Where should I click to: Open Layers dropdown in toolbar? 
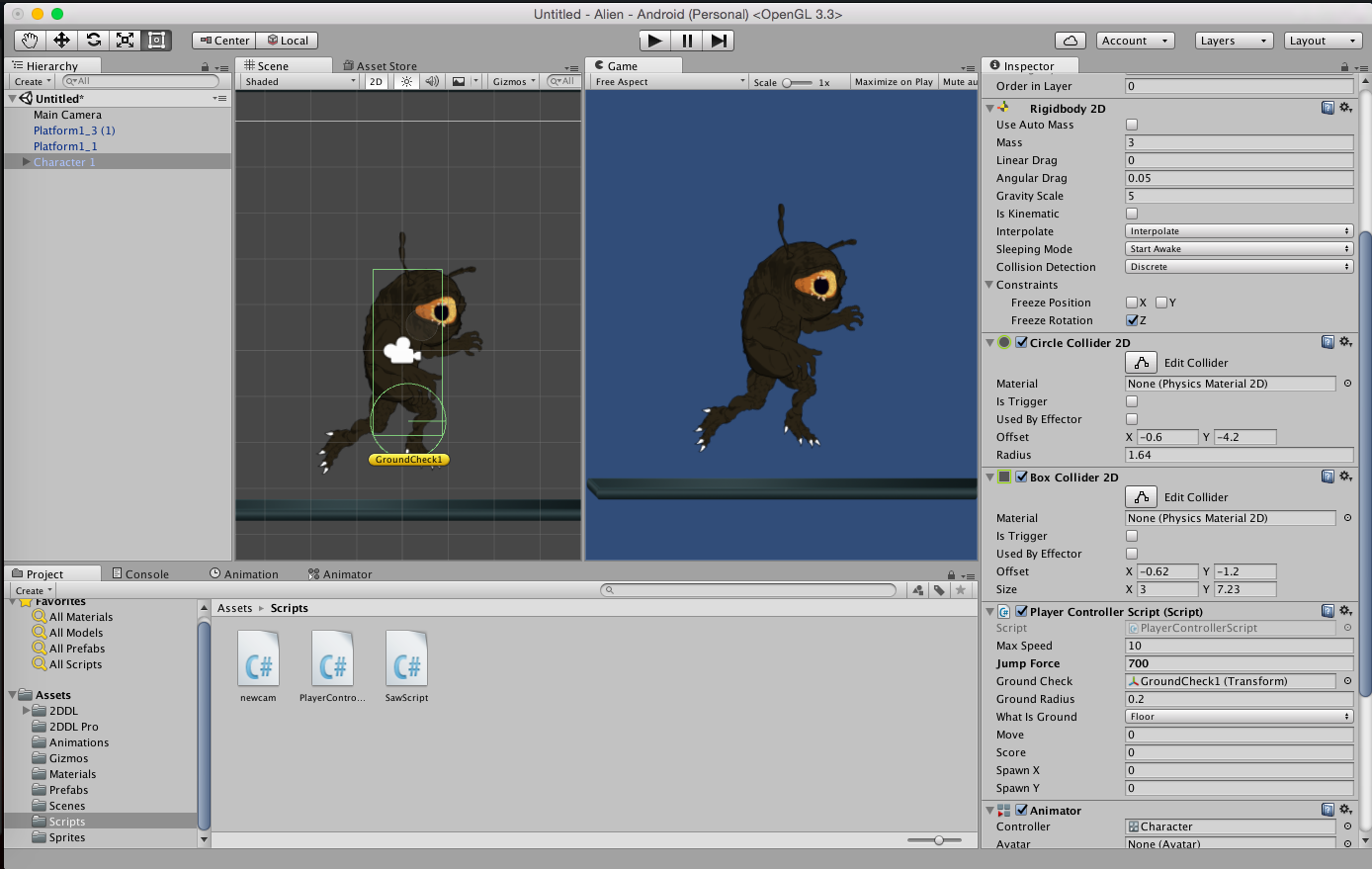pos(1234,41)
